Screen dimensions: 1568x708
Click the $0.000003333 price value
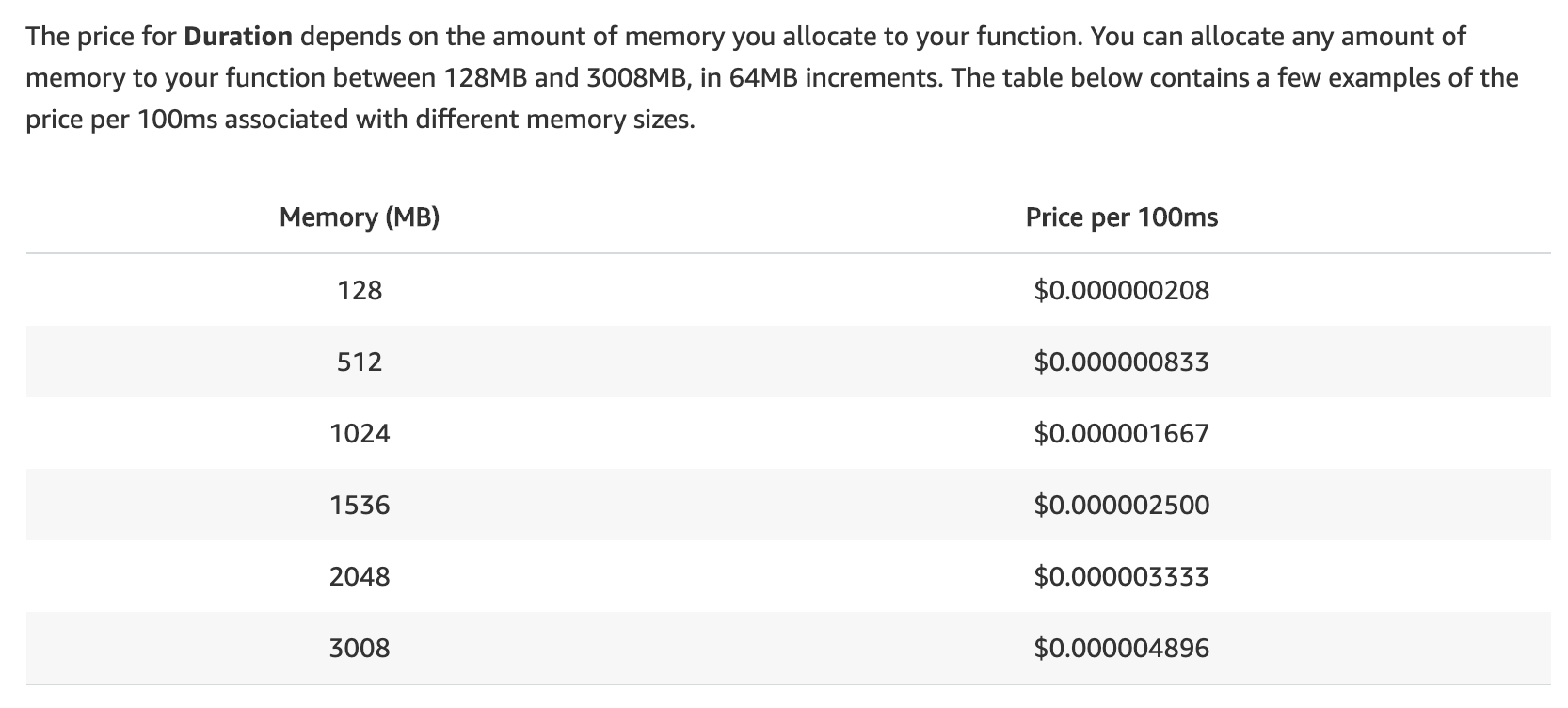1121,576
